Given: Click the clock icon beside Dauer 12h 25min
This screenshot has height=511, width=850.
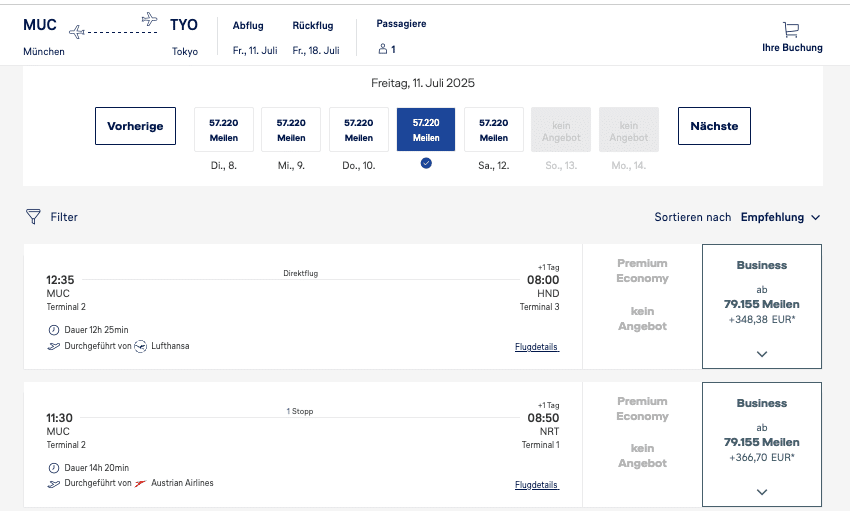Looking at the screenshot, I should 53,330.
